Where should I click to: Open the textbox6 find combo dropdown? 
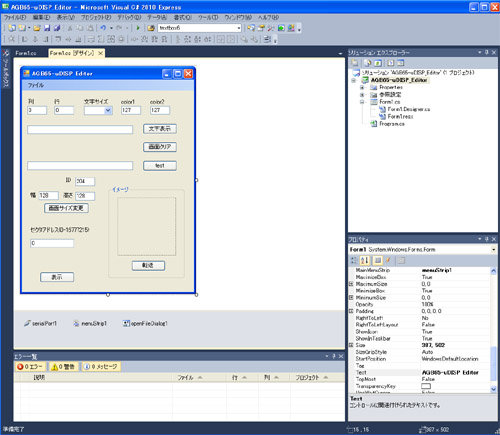239,28
